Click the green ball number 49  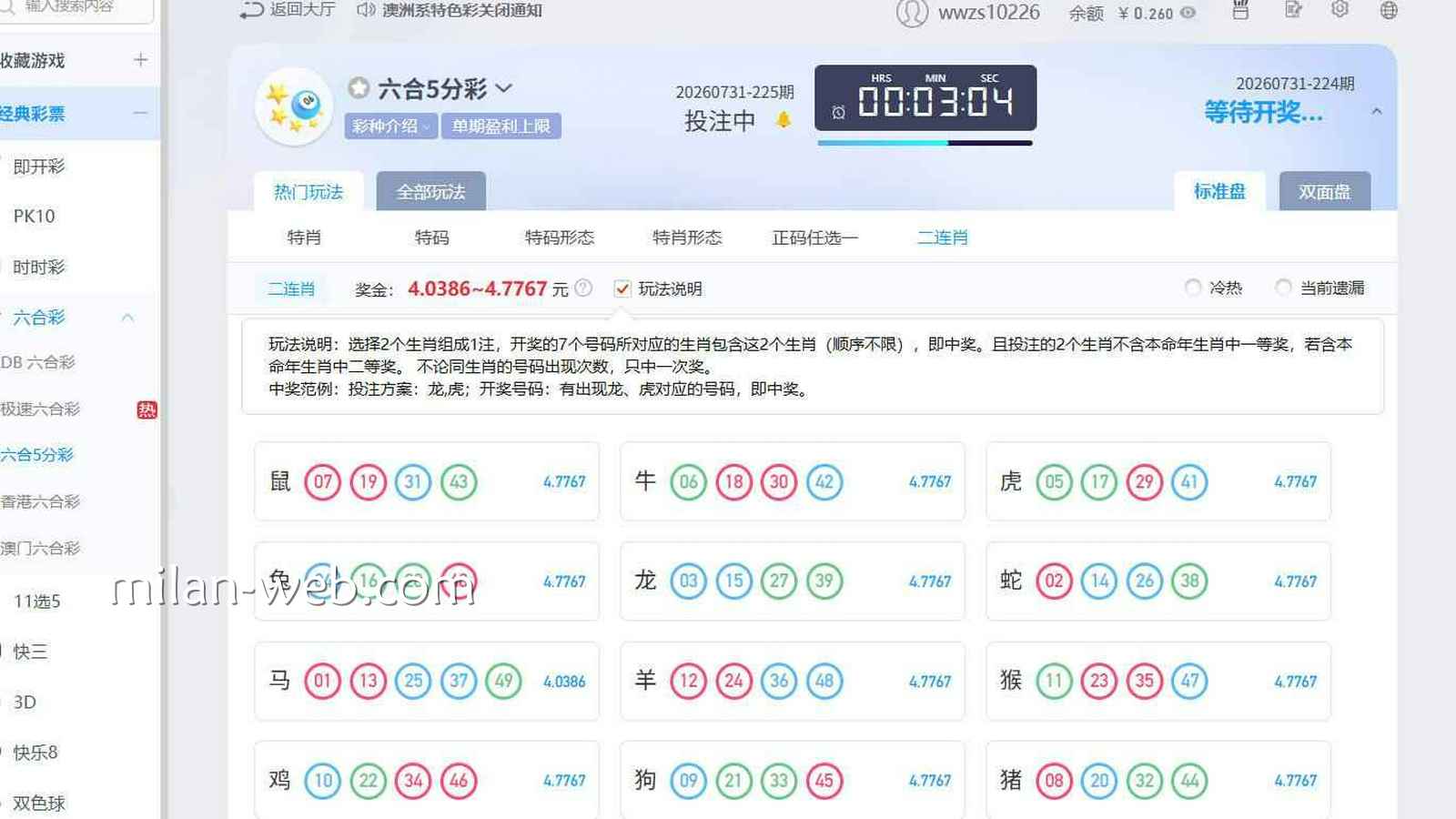tap(504, 681)
